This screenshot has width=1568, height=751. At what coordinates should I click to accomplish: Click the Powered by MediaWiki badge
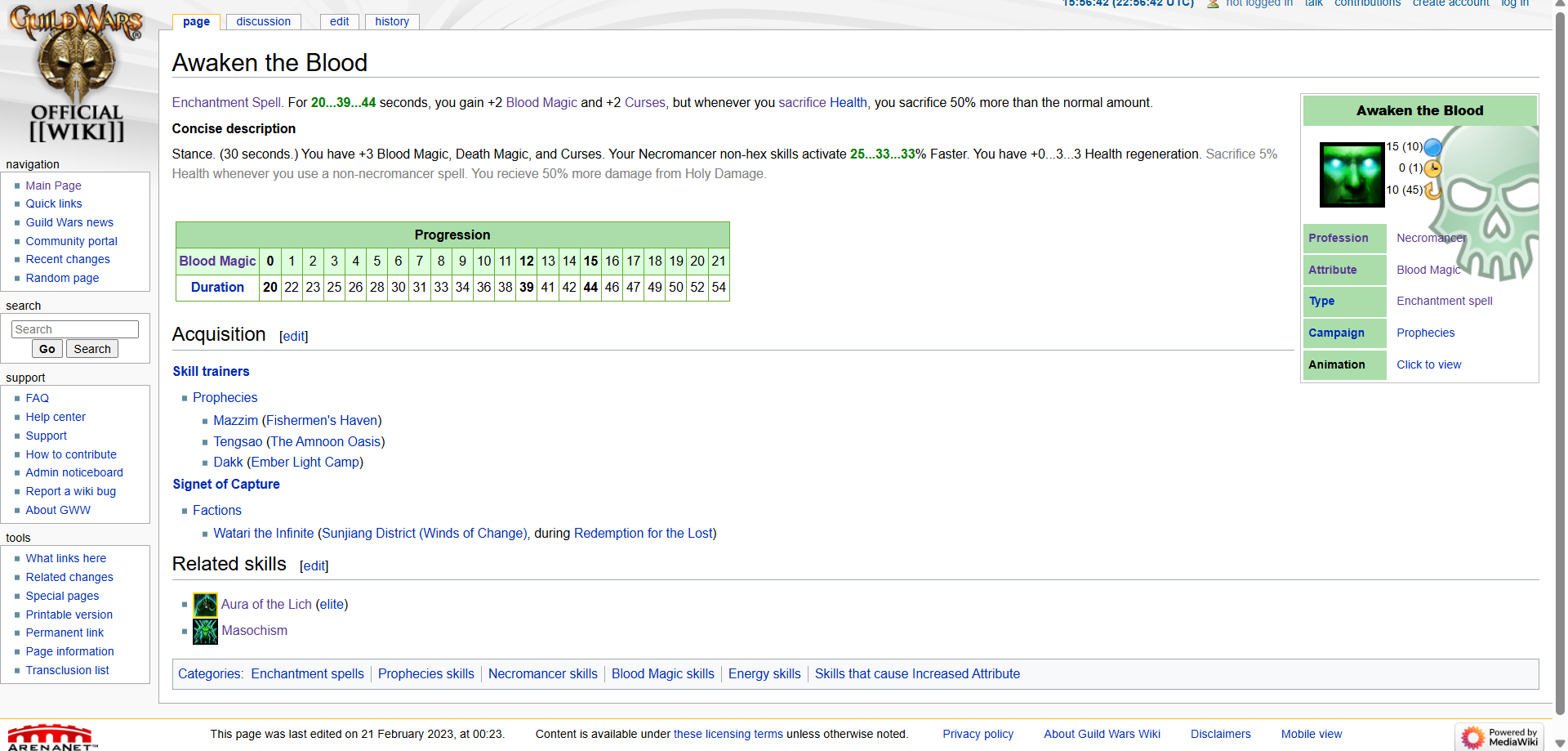[1499, 737]
